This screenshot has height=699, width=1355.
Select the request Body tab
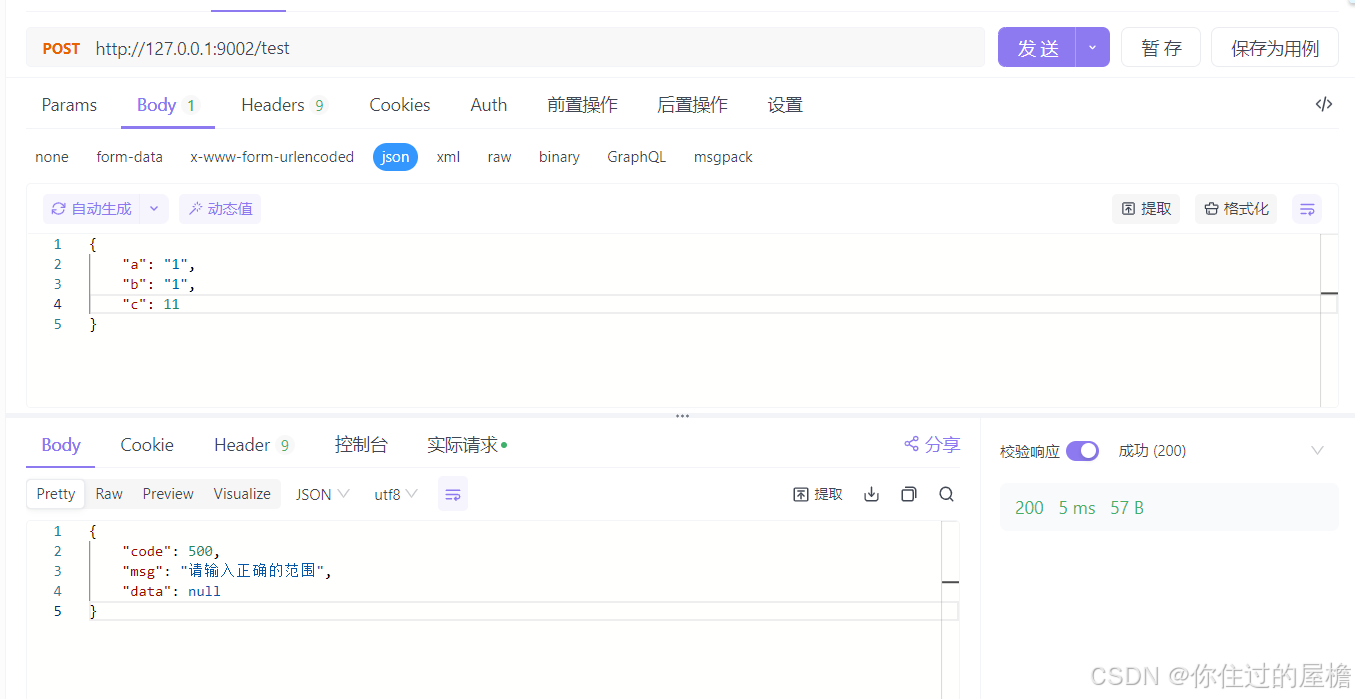pyautogui.click(x=167, y=105)
